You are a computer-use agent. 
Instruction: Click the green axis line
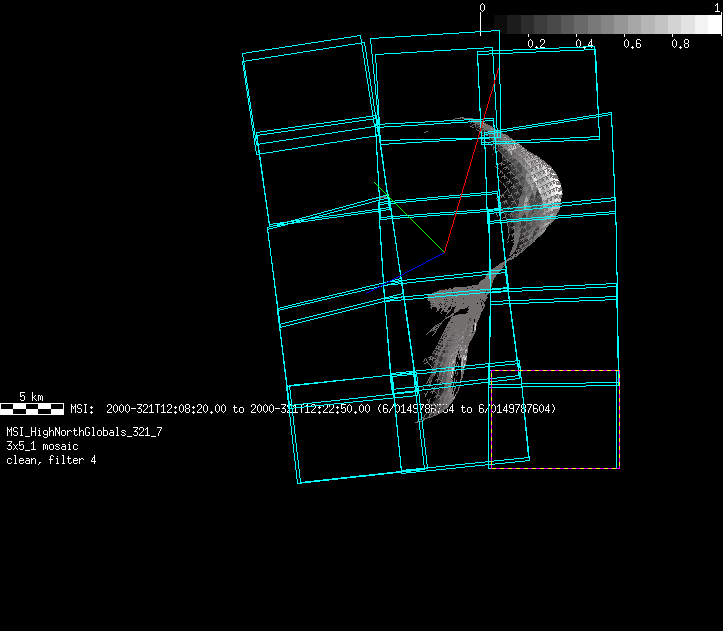pos(410,217)
